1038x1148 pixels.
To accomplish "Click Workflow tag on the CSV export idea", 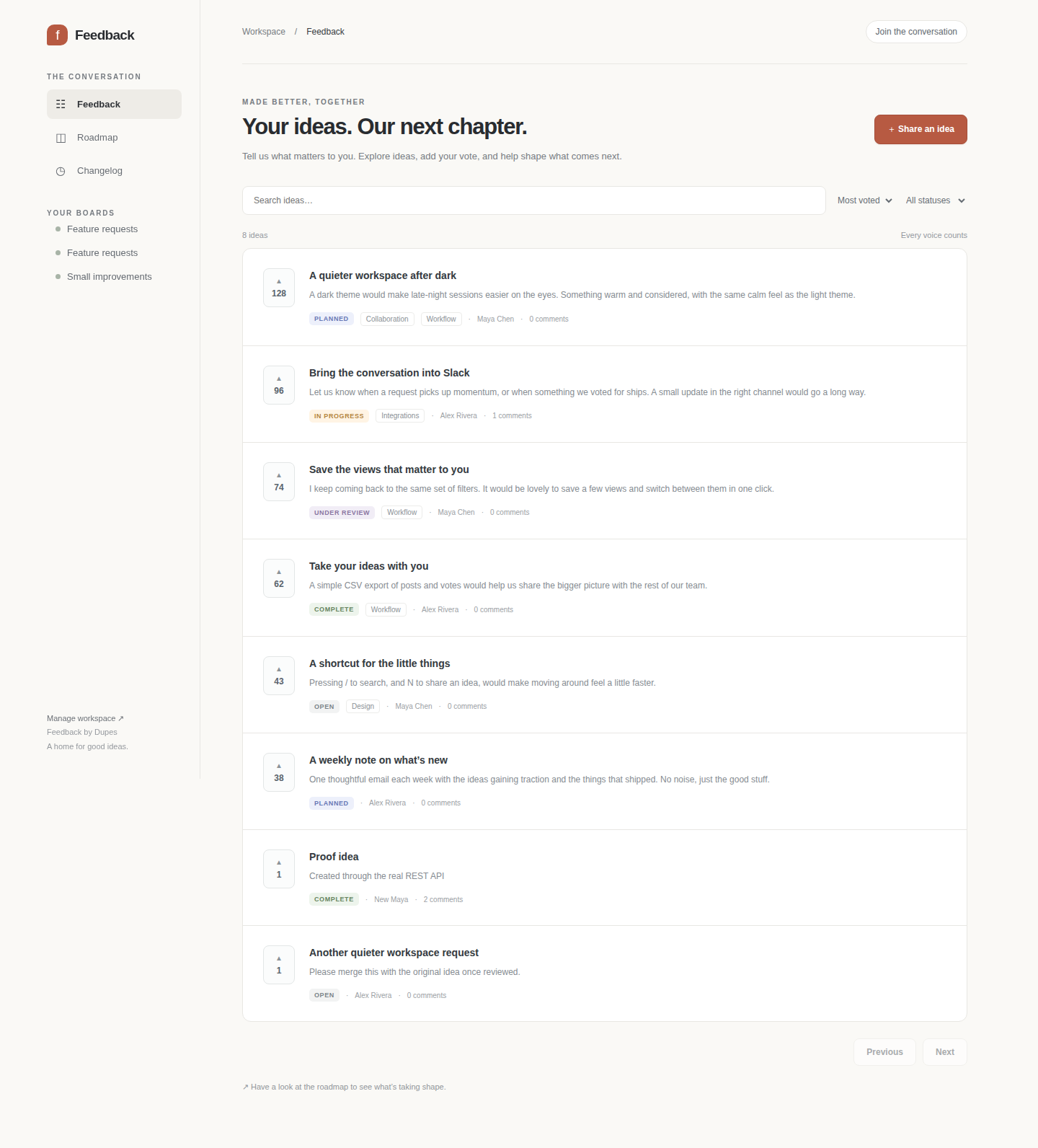I will 386,609.
